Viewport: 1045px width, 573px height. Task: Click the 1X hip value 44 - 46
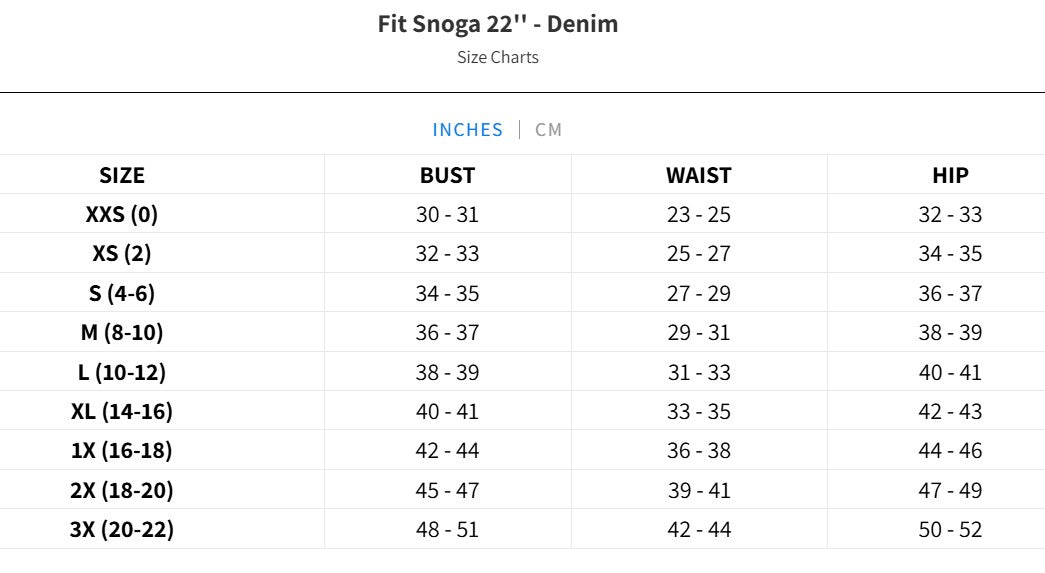pos(950,450)
